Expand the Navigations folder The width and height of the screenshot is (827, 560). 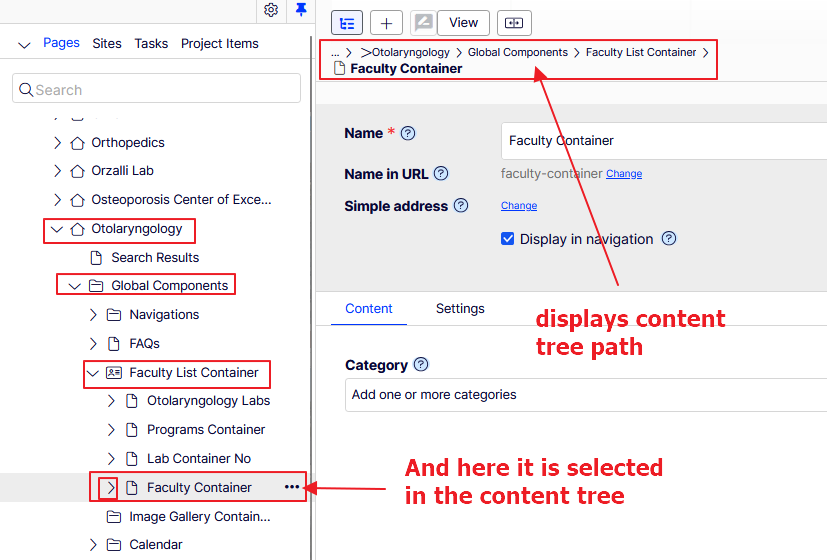click(x=93, y=315)
